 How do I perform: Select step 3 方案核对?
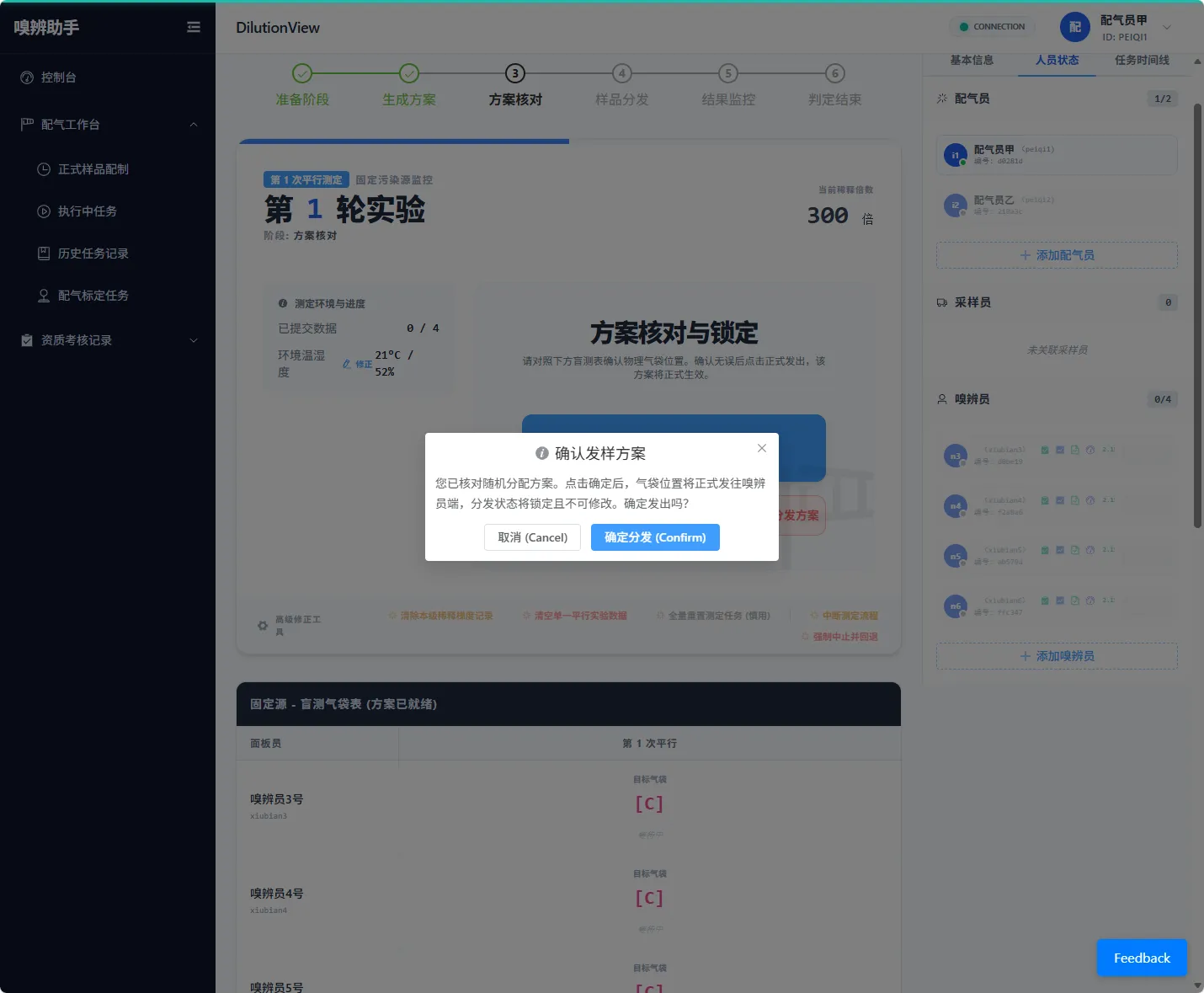[x=515, y=86]
